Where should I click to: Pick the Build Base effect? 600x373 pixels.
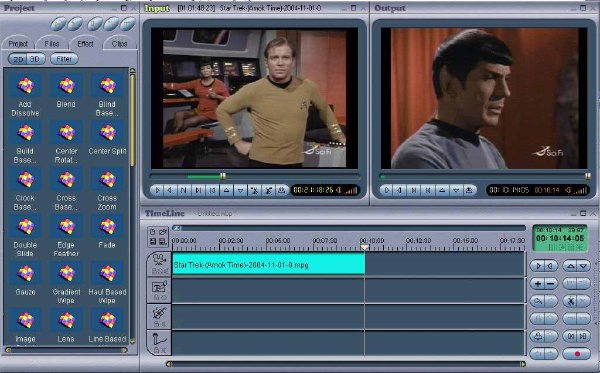click(x=25, y=143)
